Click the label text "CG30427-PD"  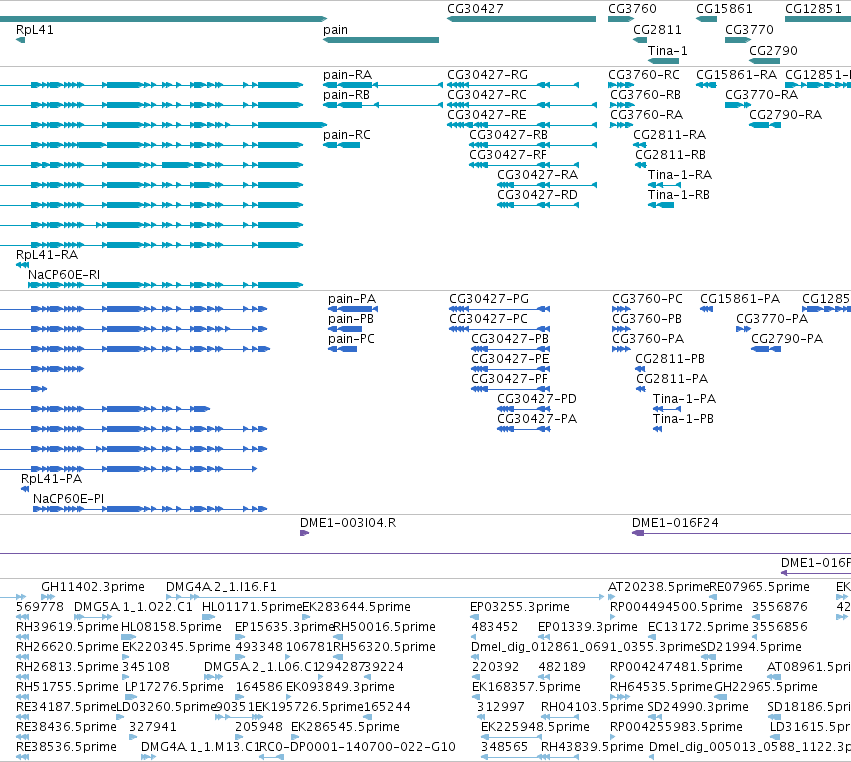[x=537, y=399]
